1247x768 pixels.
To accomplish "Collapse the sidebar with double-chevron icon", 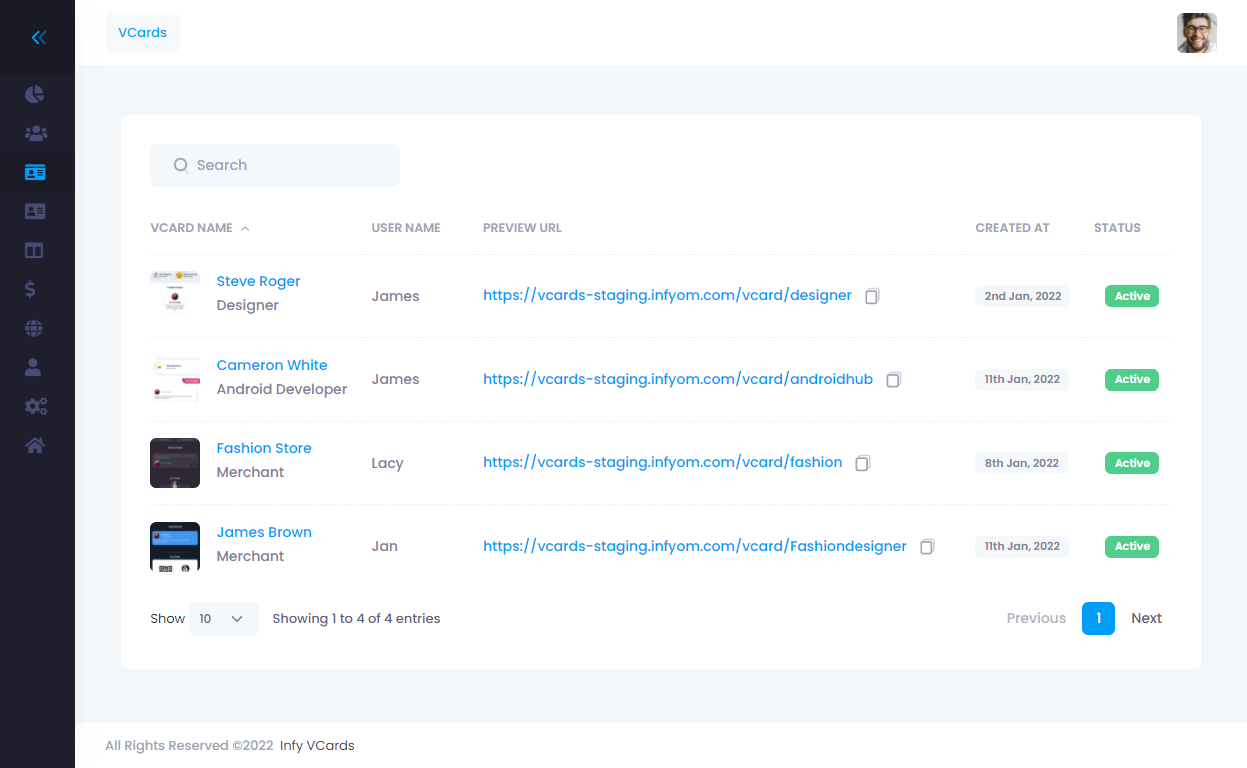I will [x=38, y=38].
